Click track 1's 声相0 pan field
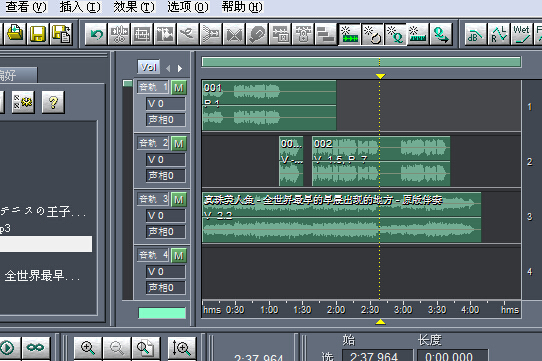 pyautogui.click(x=166, y=120)
